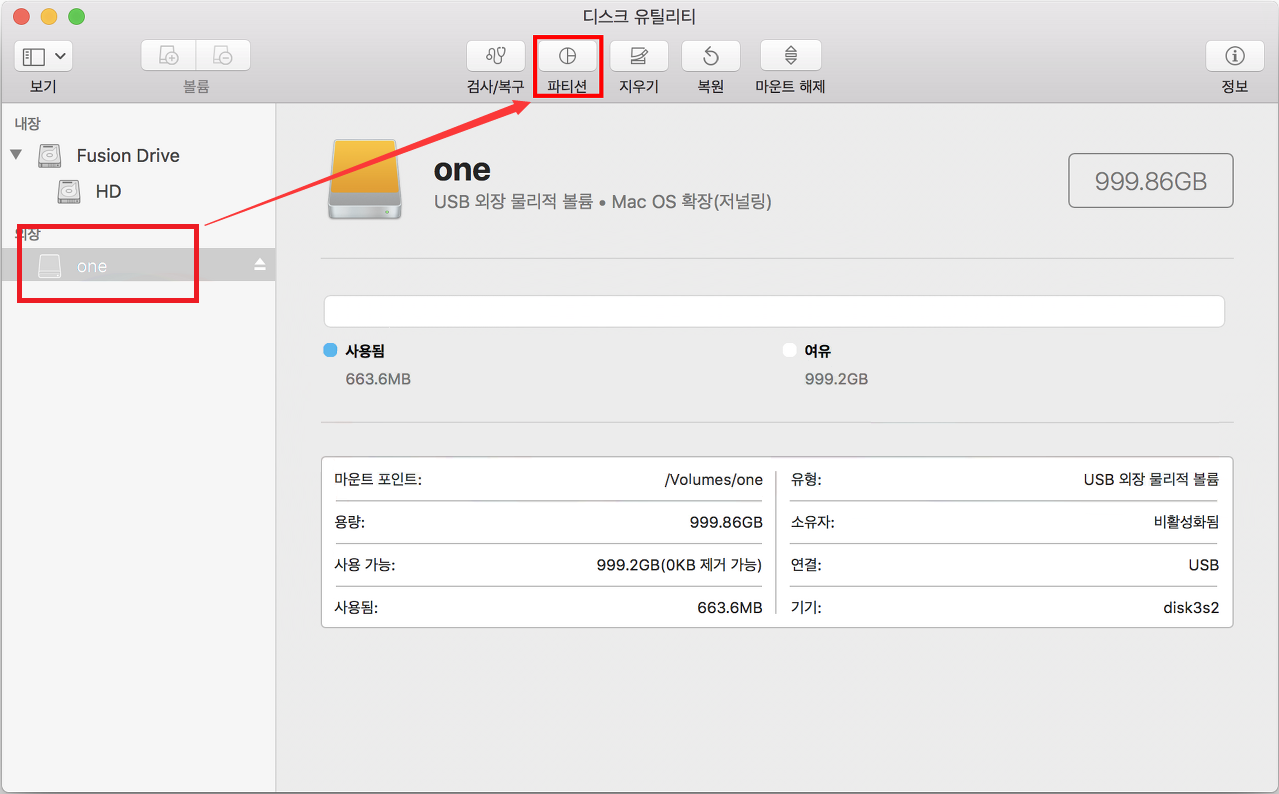Click the white 여유 legend dot

[790, 351]
